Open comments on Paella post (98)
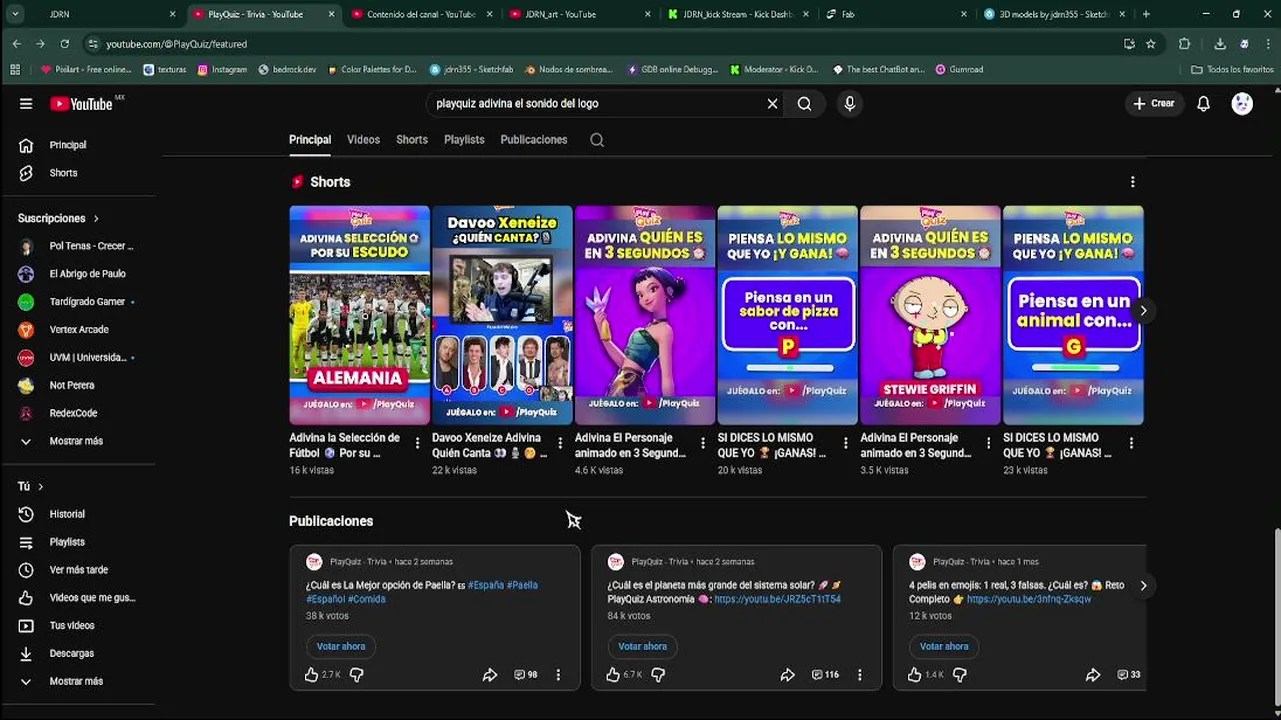 click(x=526, y=675)
